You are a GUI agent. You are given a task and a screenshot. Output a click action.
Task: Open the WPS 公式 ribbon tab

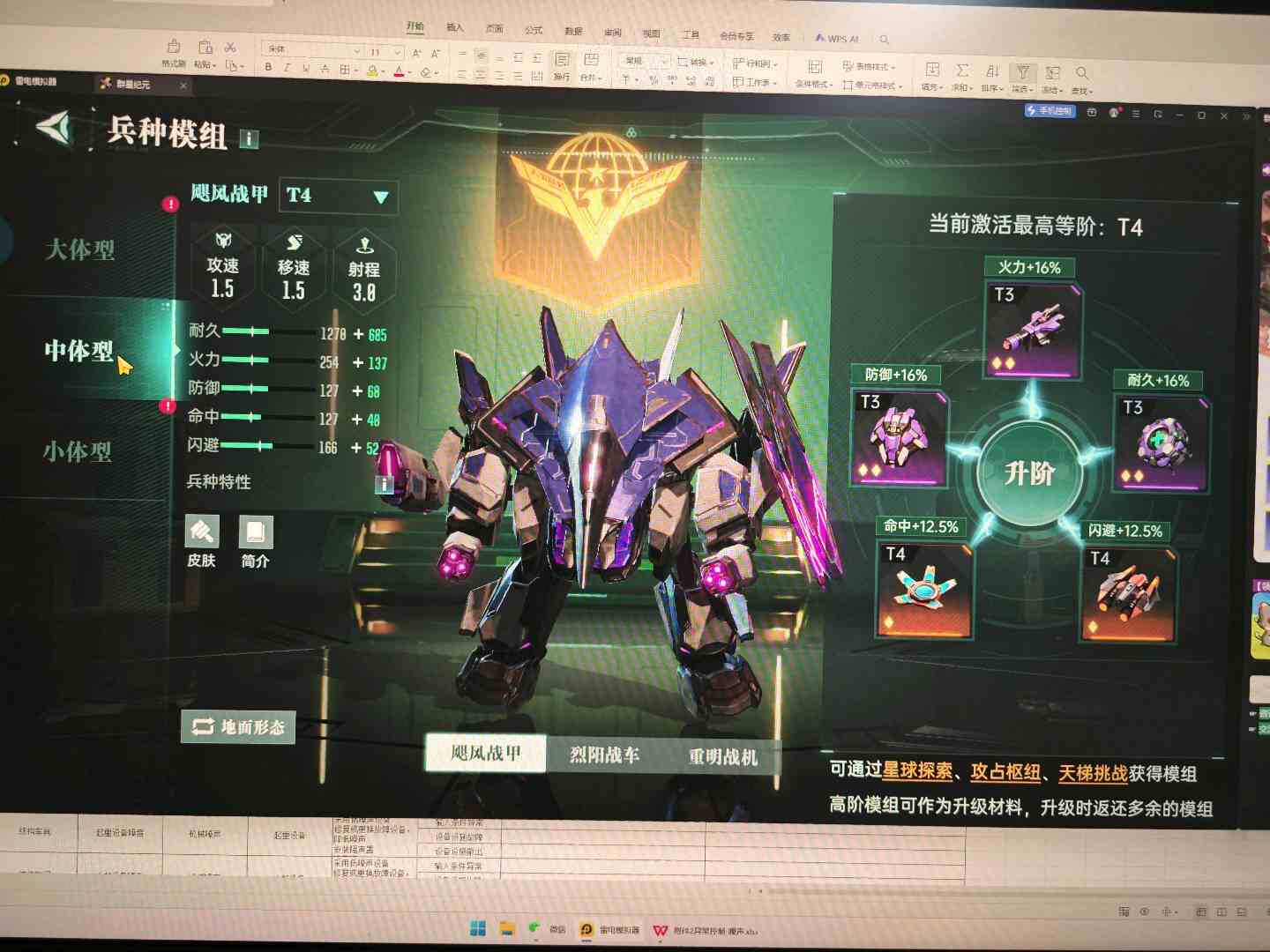[534, 30]
